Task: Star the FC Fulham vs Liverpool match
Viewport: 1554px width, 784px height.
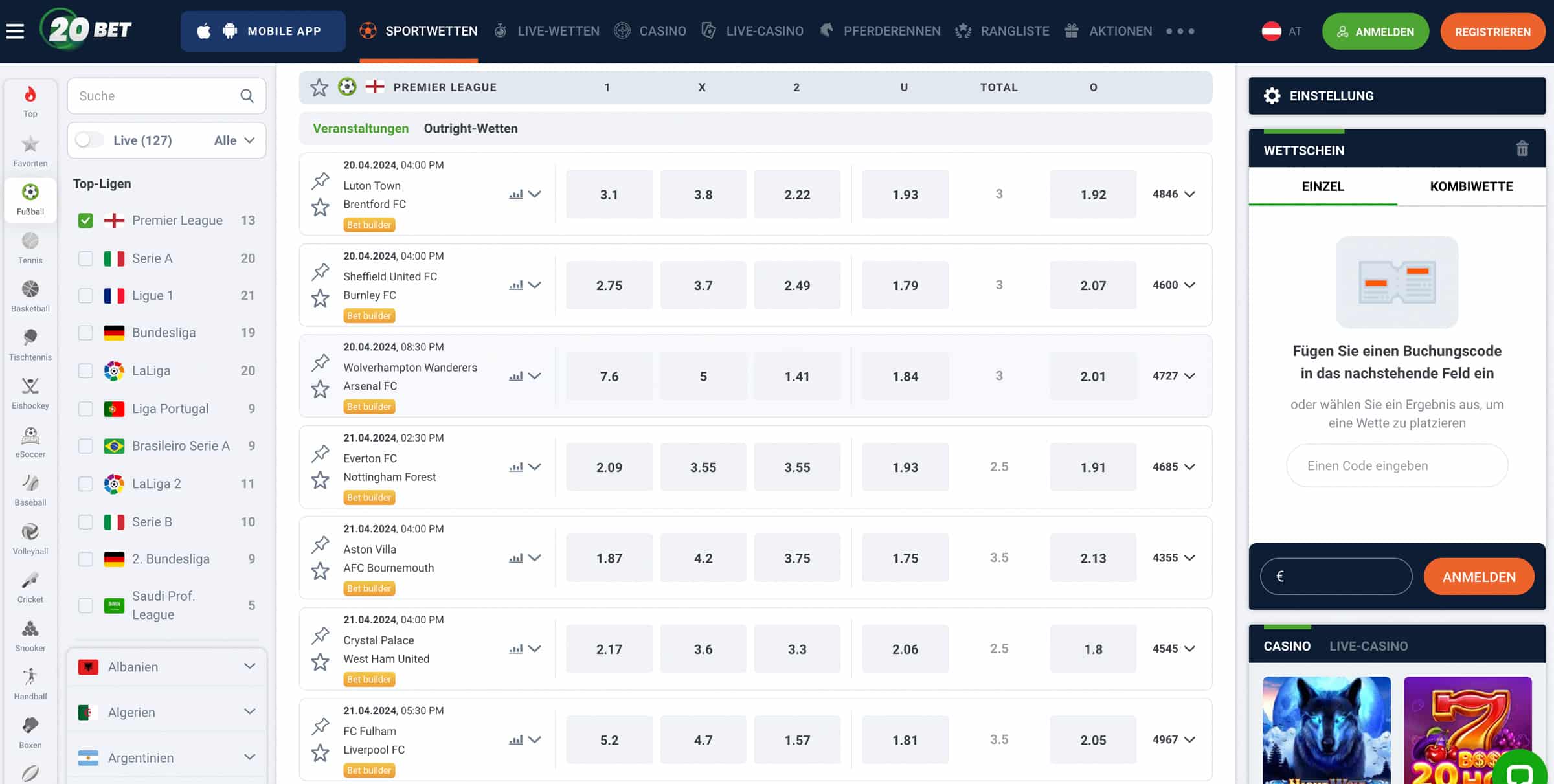Action: (321, 753)
